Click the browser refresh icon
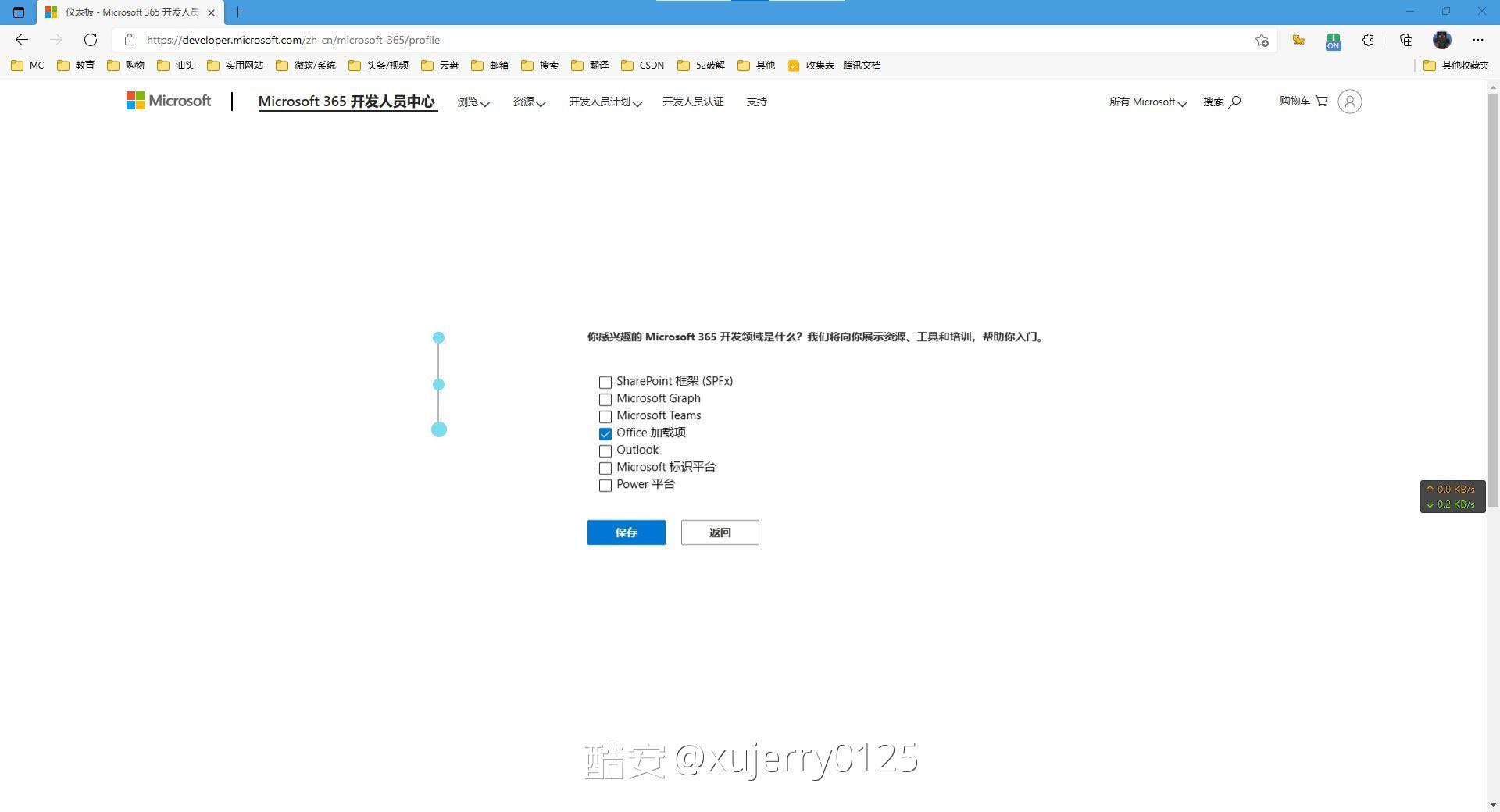1500x812 pixels. click(x=91, y=40)
